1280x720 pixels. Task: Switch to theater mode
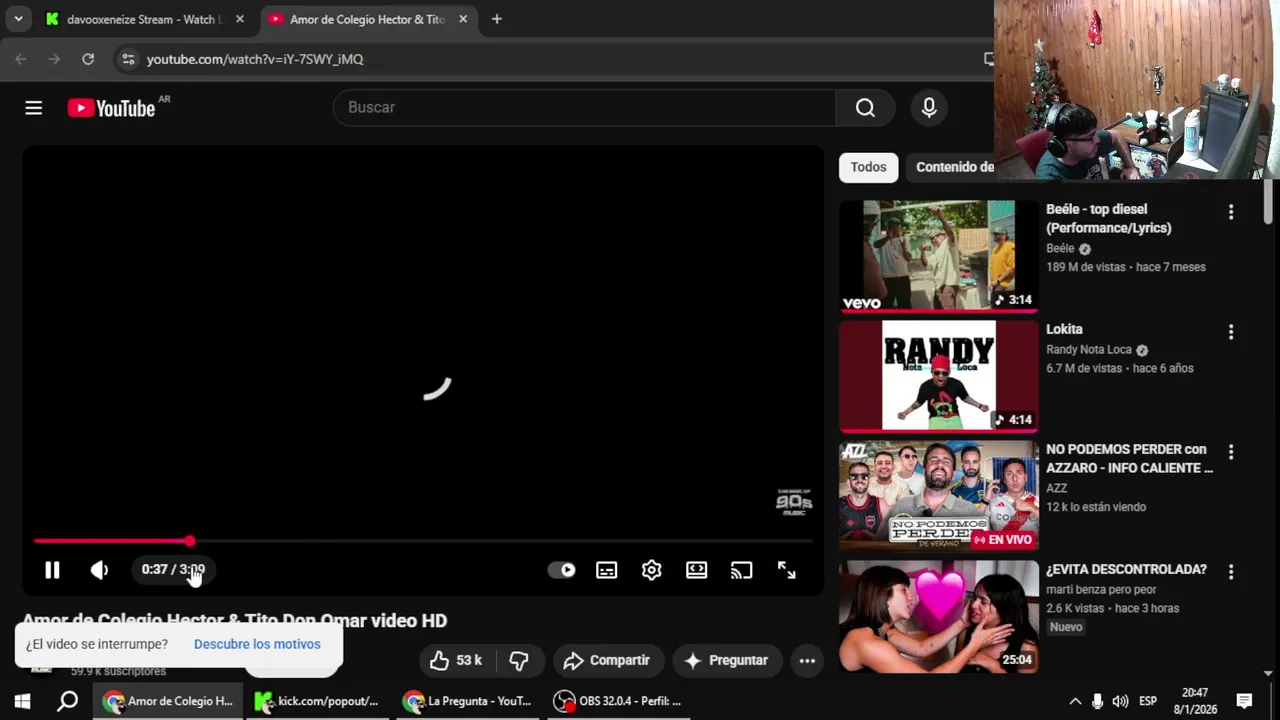(x=696, y=570)
